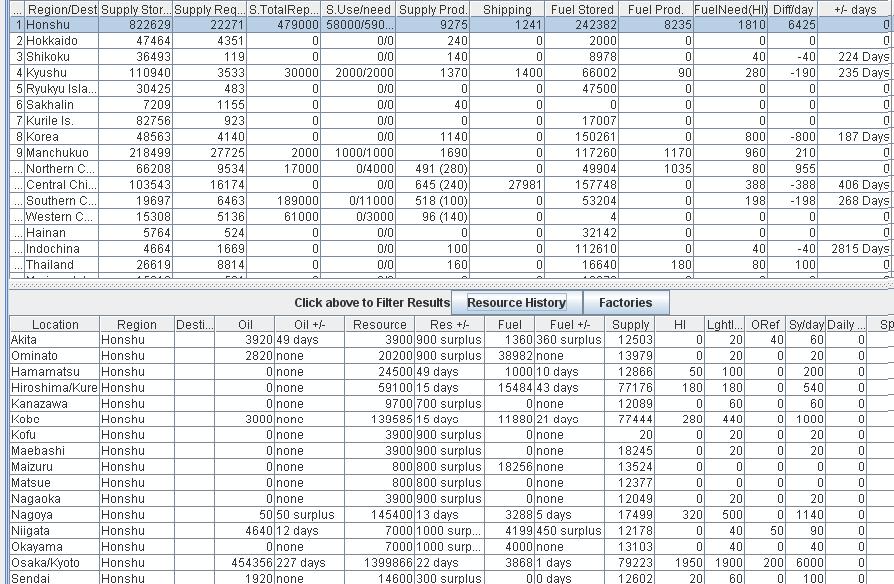This screenshot has height=584, width=894.
Task: Filter results by Kyushu region
Action: tap(450, 72)
